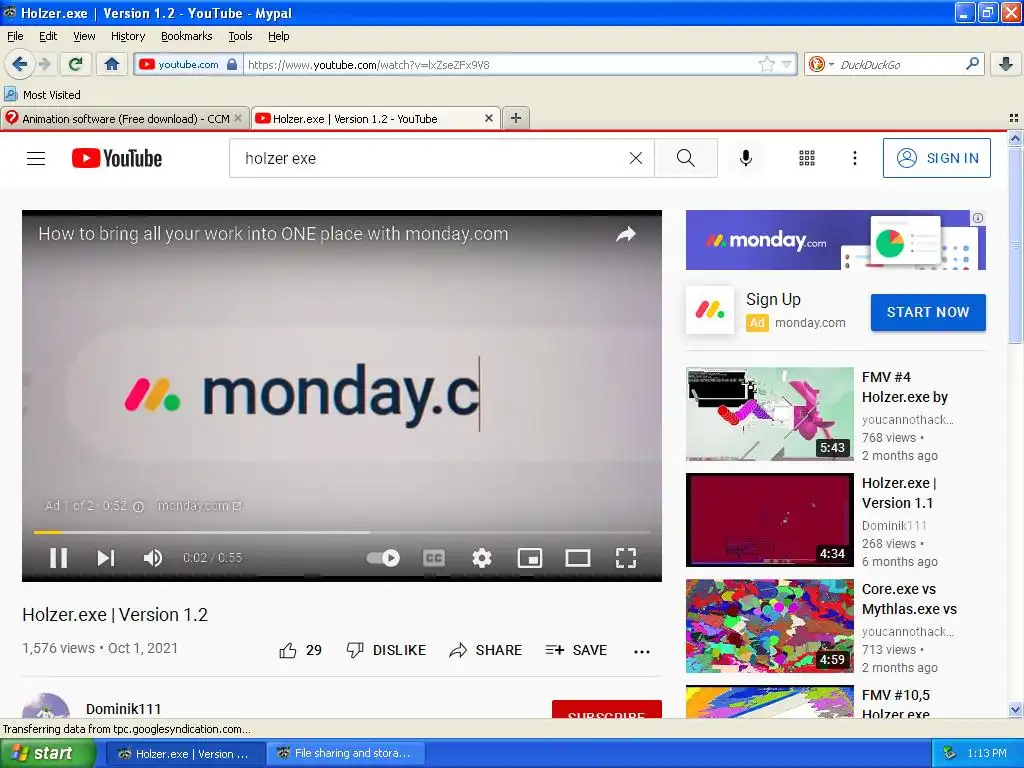
Task: Open the View menu
Action: pyautogui.click(x=84, y=36)
